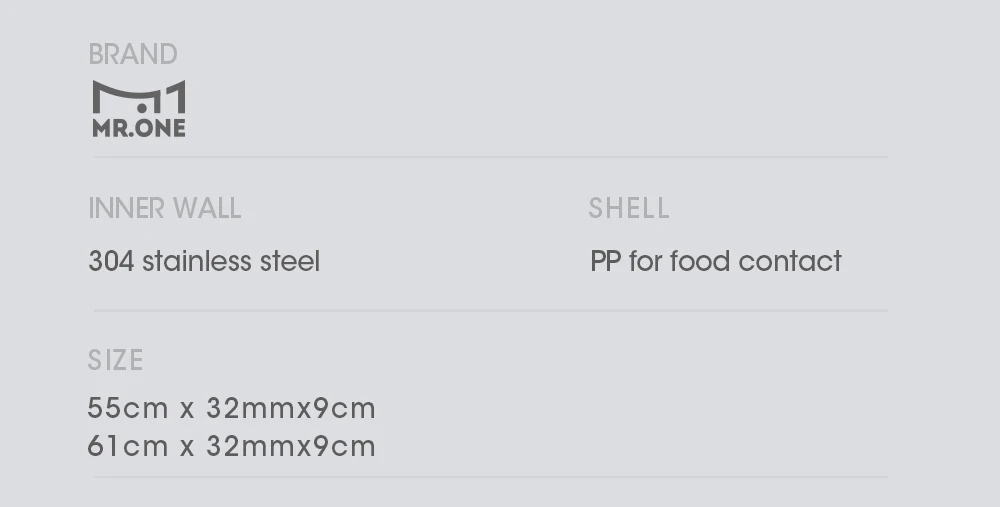Click the PP abbreviation in shell spec

pyautogui.click(x=606, y=262)
